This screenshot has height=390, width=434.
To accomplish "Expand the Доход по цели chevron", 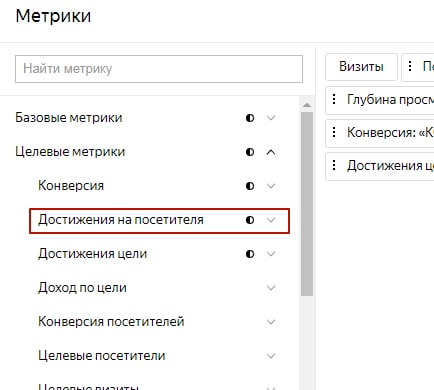I will point(271,288).
